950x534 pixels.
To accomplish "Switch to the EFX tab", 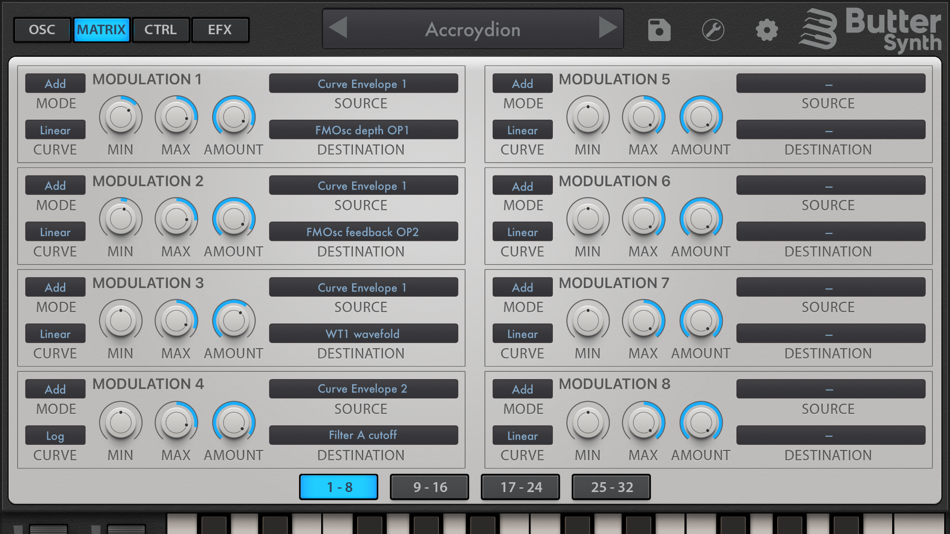I will click(220, 30).
